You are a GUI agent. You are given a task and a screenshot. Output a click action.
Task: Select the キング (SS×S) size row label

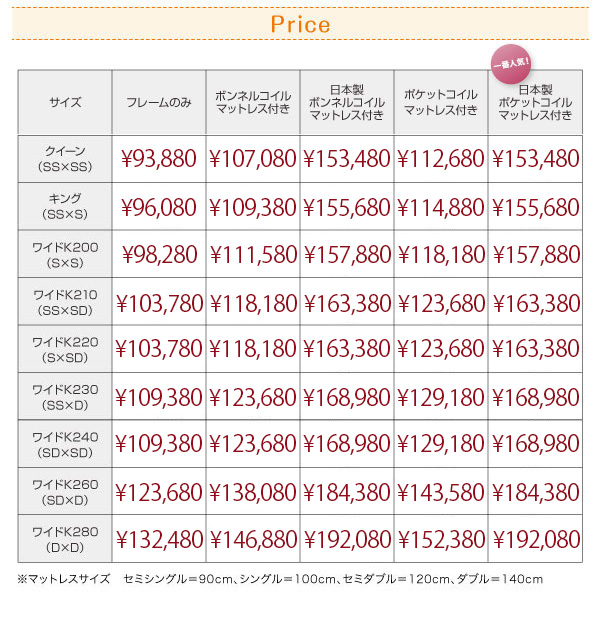point(65,207)
